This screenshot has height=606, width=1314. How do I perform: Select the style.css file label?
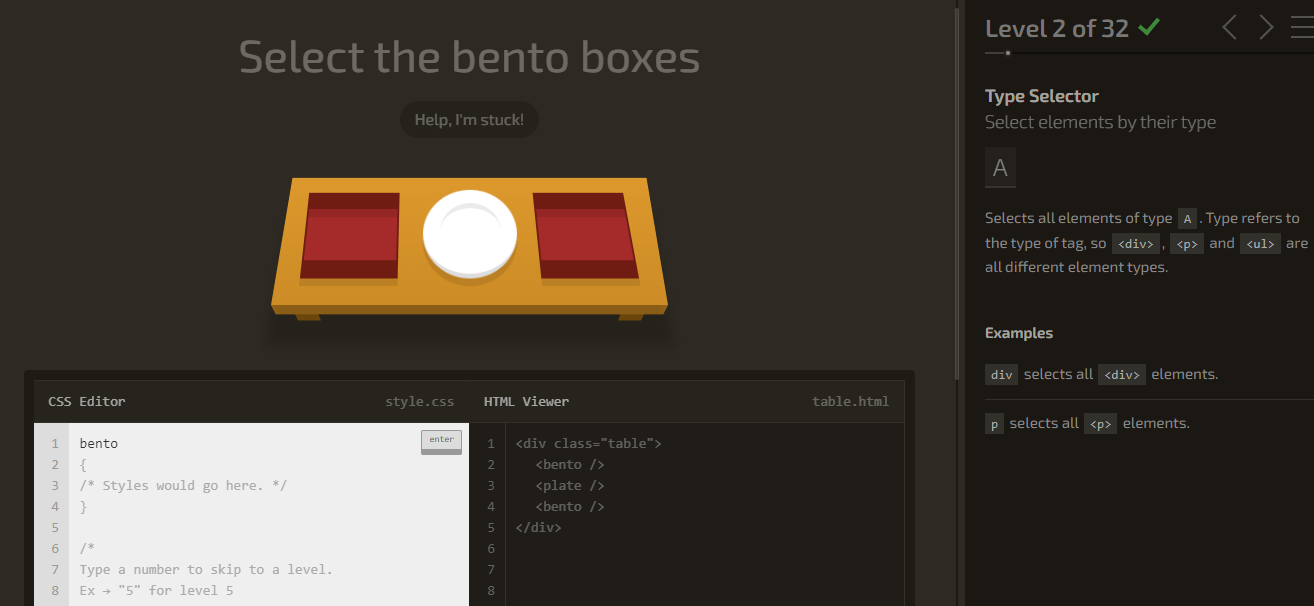click(420, 401)
